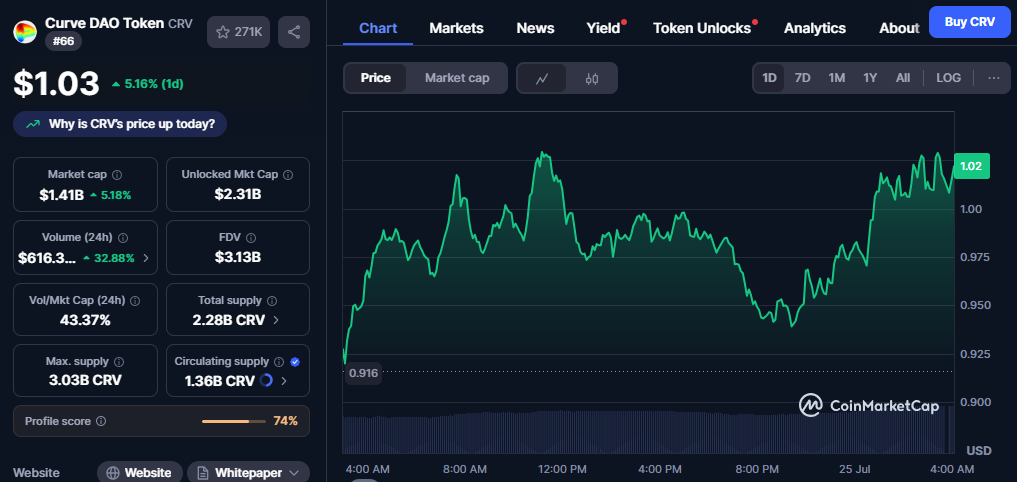The image size is (1017, 482).
Task: Click the globe icon on Website button
Action: [113, 473]
